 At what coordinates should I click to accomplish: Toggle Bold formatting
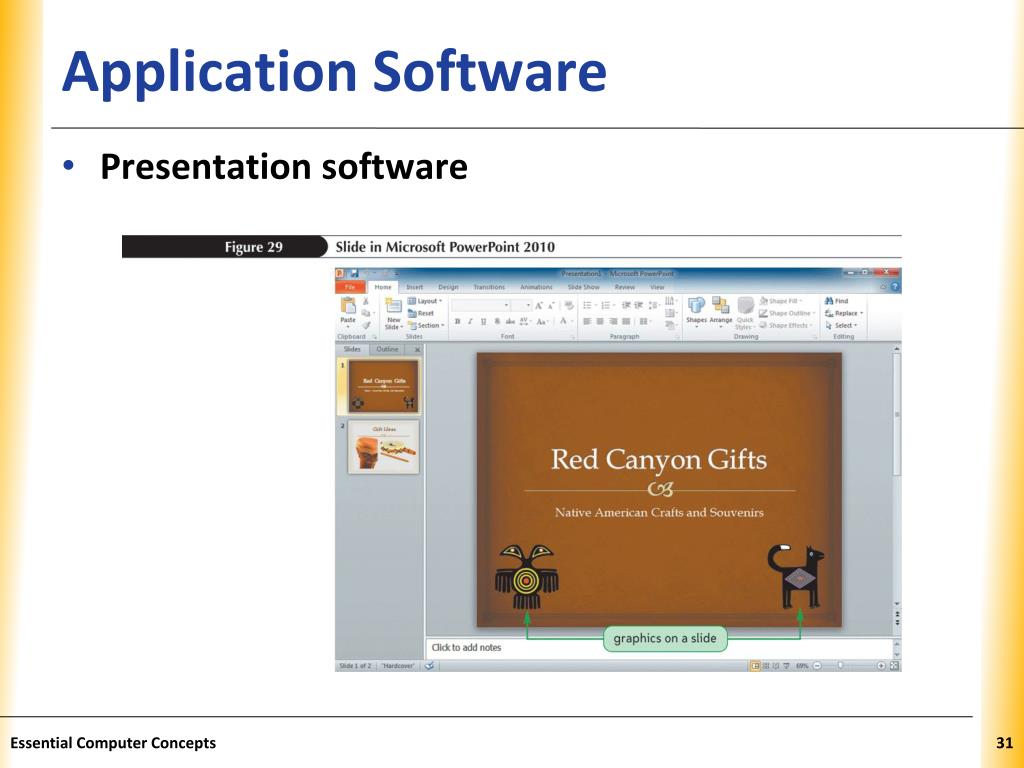point(458,321)
